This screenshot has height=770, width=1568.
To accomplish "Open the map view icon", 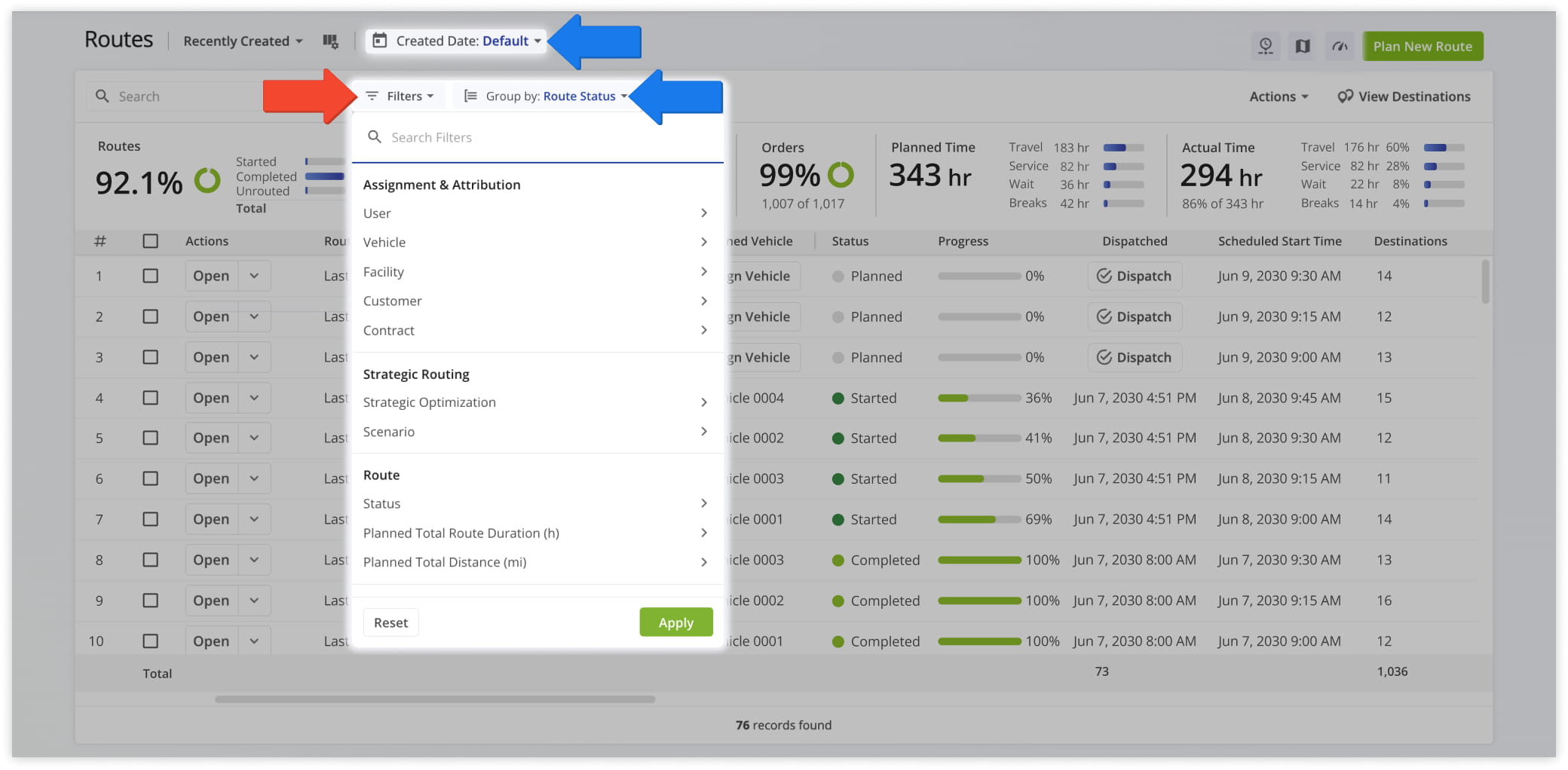I will click(x=1301, y=46).
